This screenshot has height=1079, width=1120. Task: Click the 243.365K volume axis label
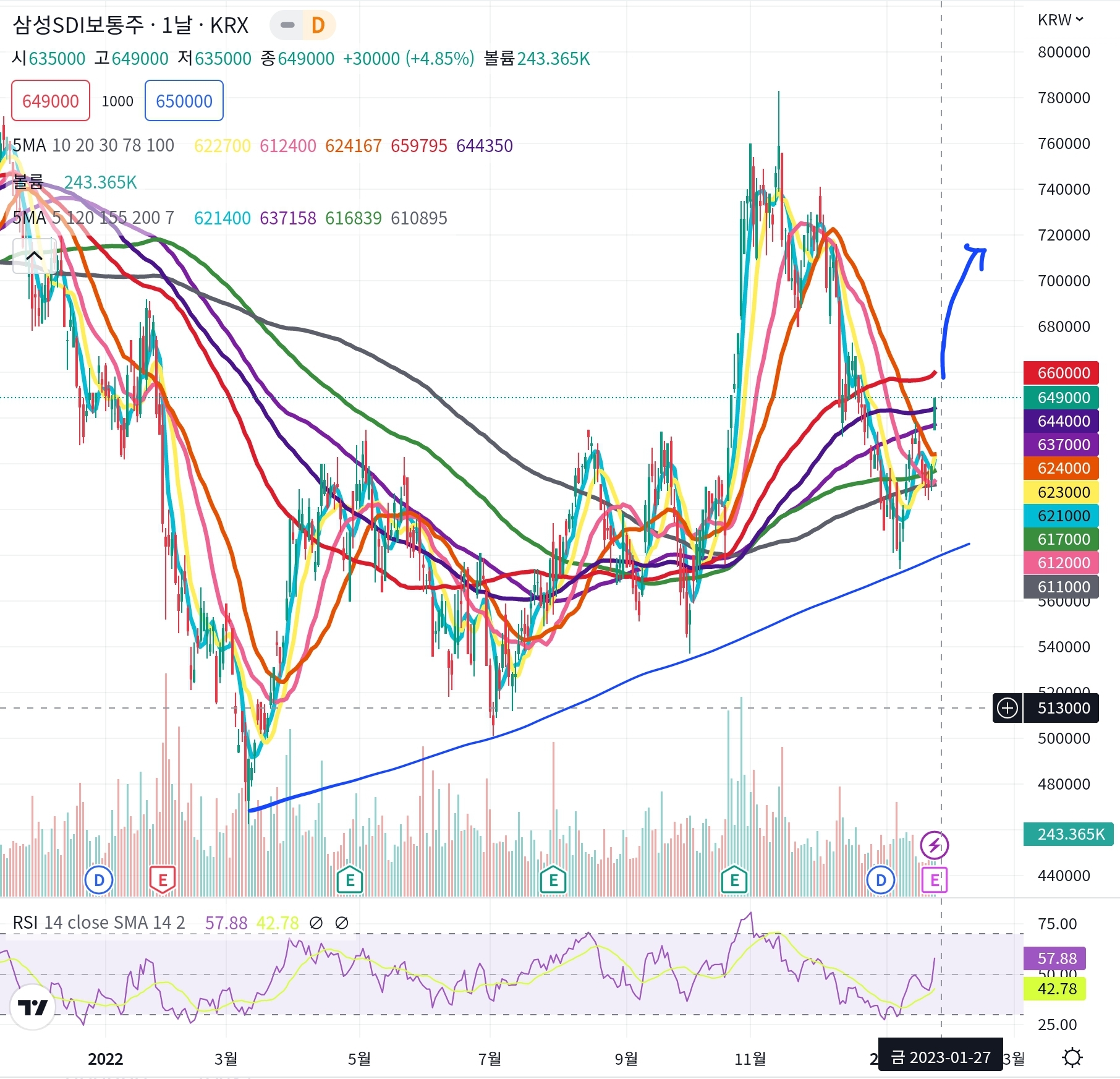click(1069, 834)
